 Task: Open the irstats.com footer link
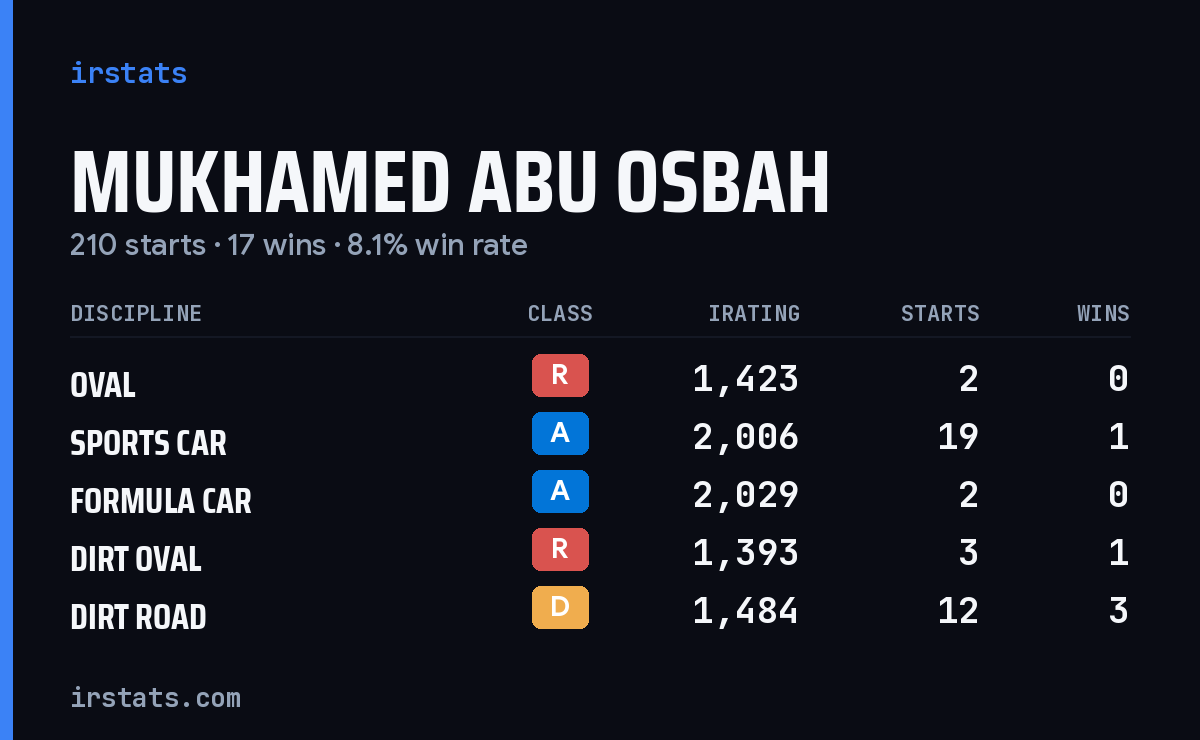[x=155, y=697]
